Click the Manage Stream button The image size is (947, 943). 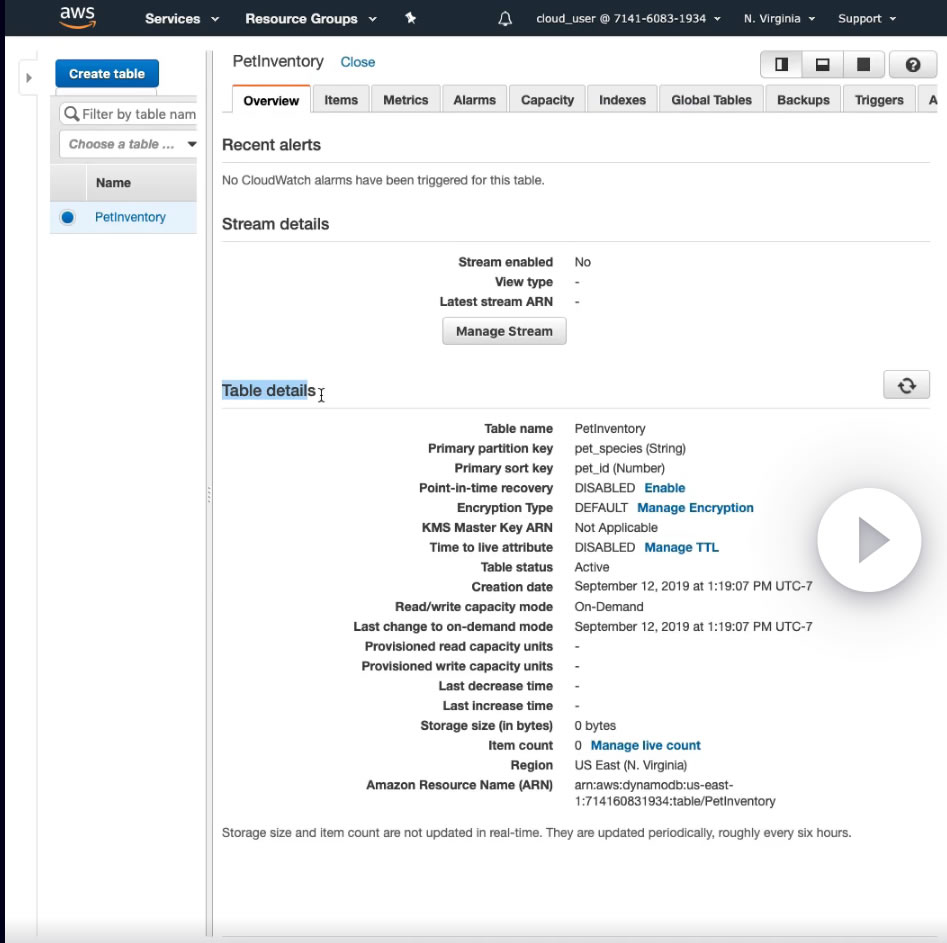[x=504, y=331]
